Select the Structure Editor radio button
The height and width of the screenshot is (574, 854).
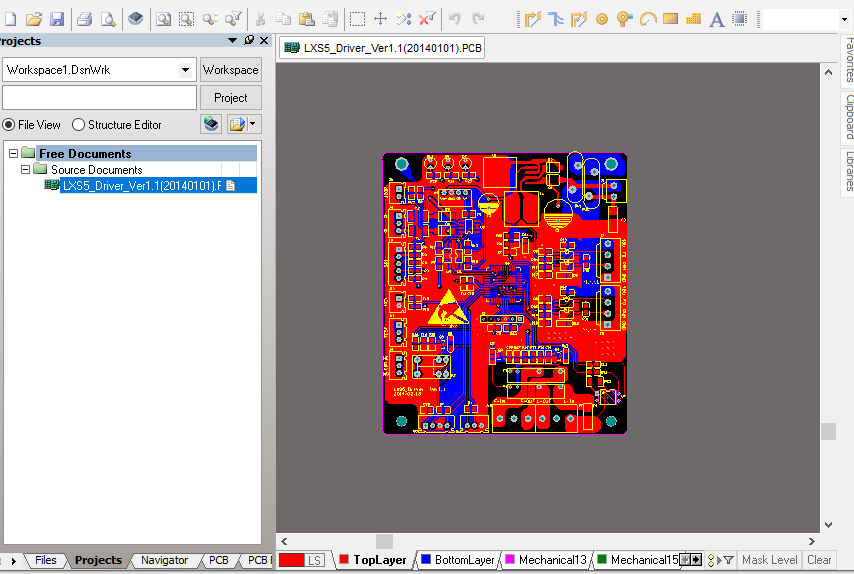(x=79, y=125)
